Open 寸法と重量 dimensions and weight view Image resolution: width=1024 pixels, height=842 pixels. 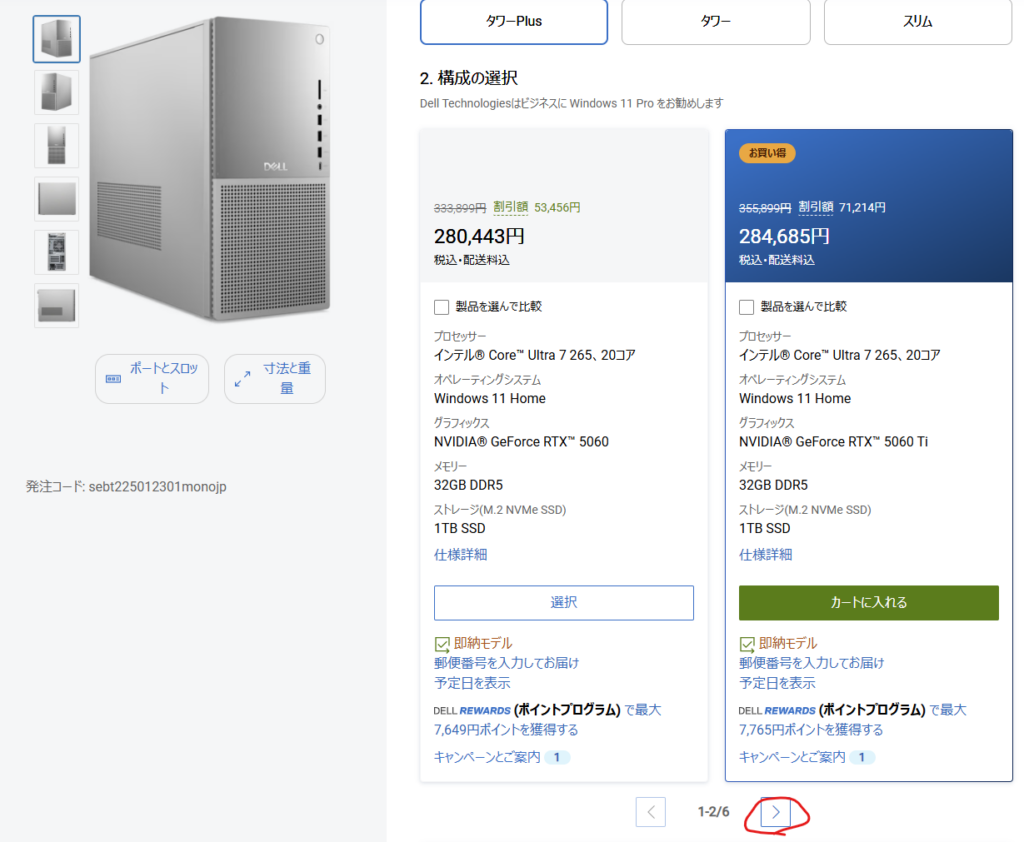tap(275, 379)
